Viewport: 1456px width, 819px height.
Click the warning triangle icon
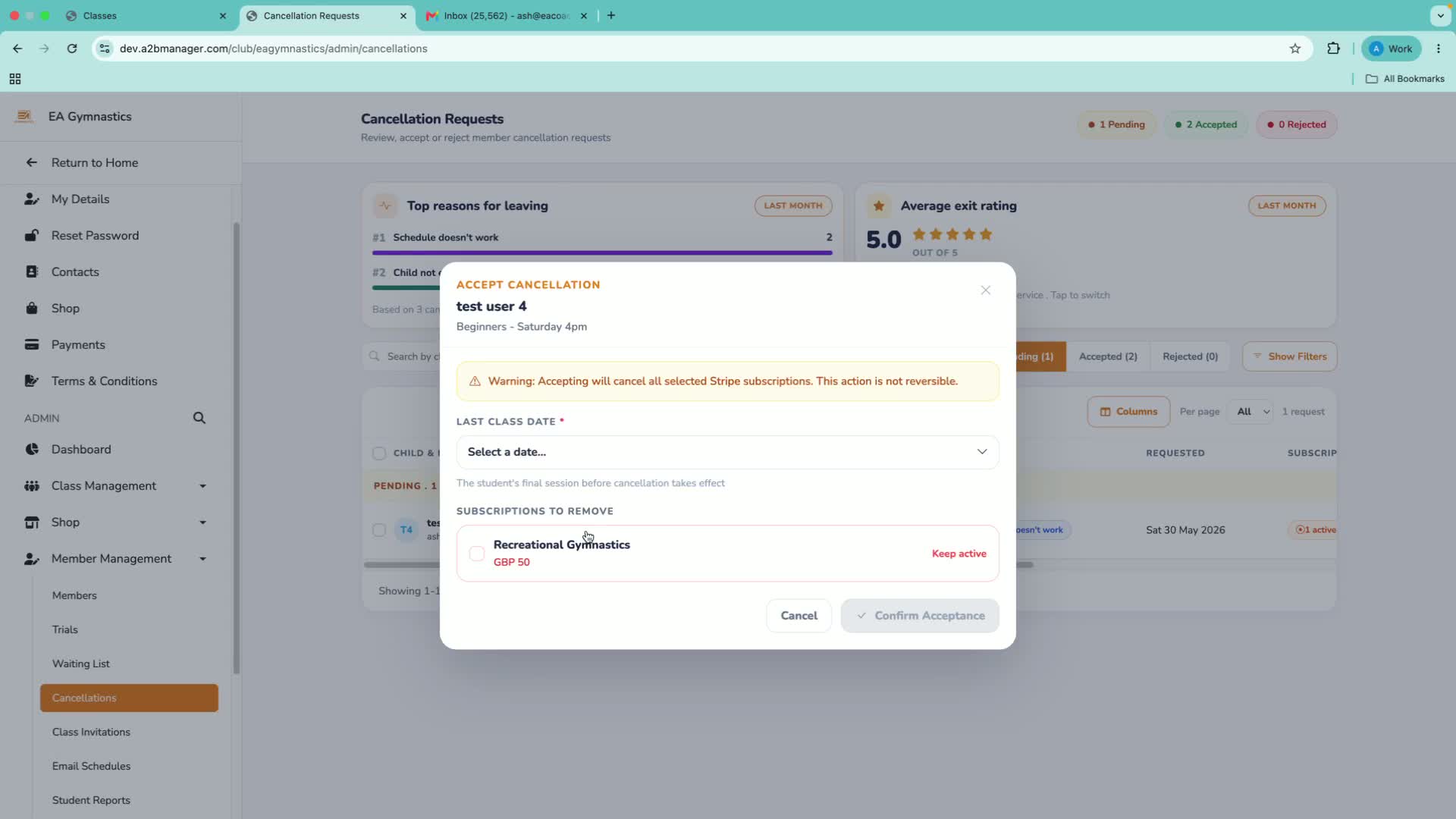coord(475,381)
